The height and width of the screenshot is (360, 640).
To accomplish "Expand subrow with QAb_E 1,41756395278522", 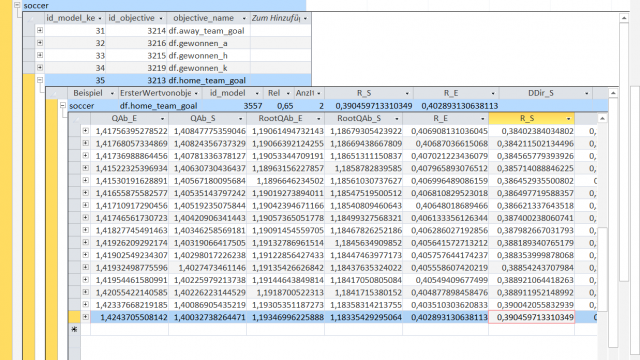I will [x=85, y=131].
